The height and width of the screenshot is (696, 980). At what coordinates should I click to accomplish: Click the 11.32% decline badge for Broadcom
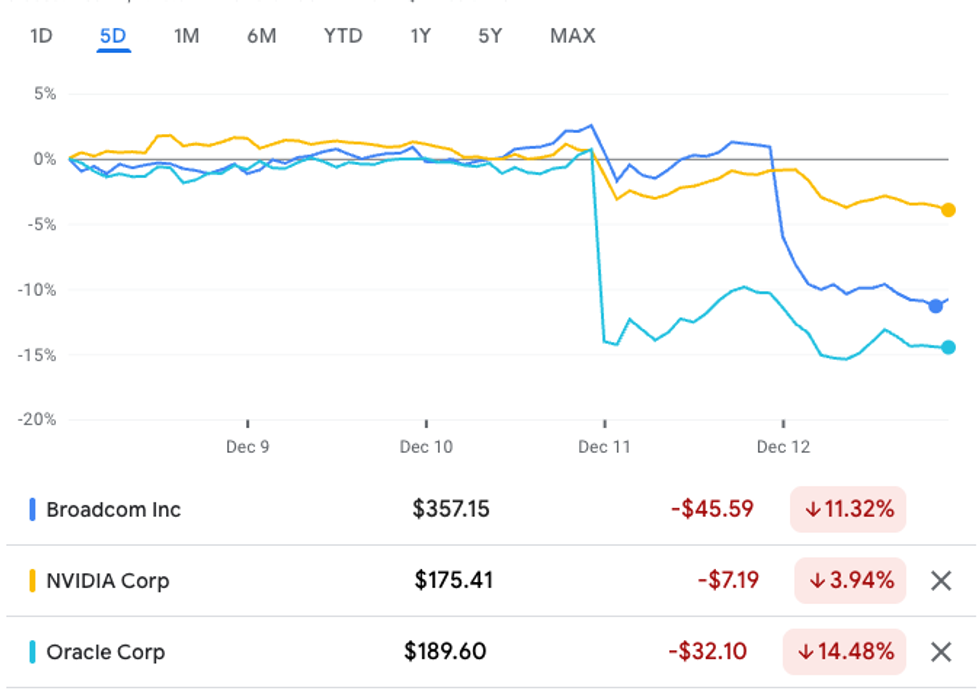pyautogui.click(x=847, y=510)
